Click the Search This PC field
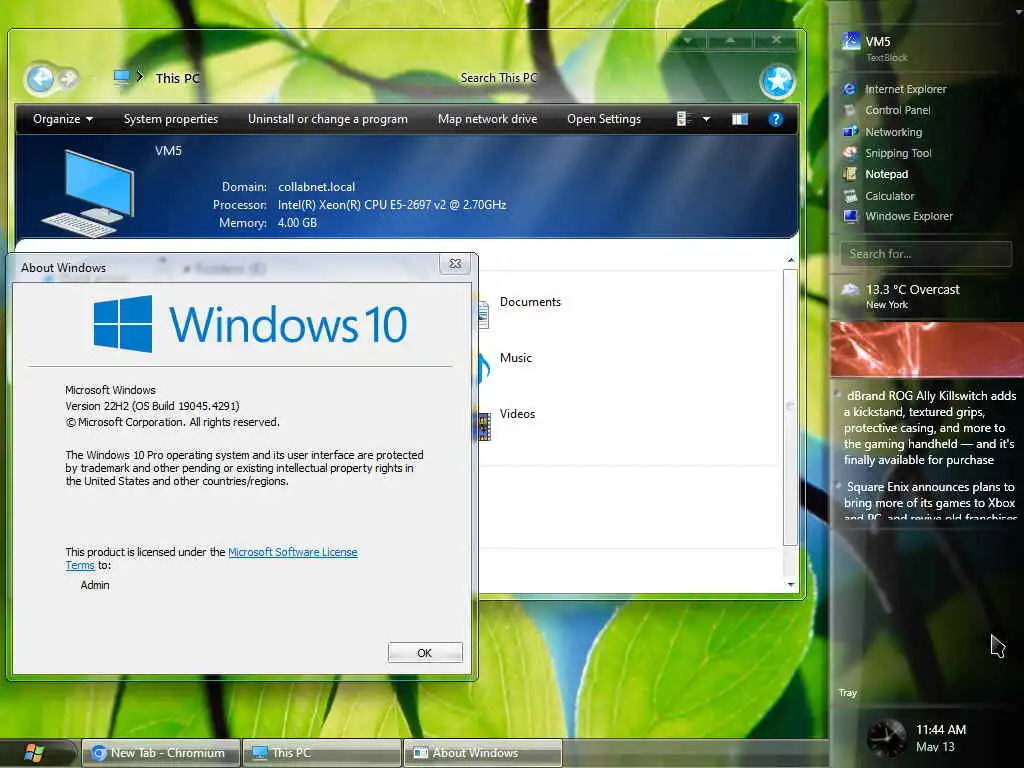The width and height of the screenshot is (1024, 768). [499, 78]
